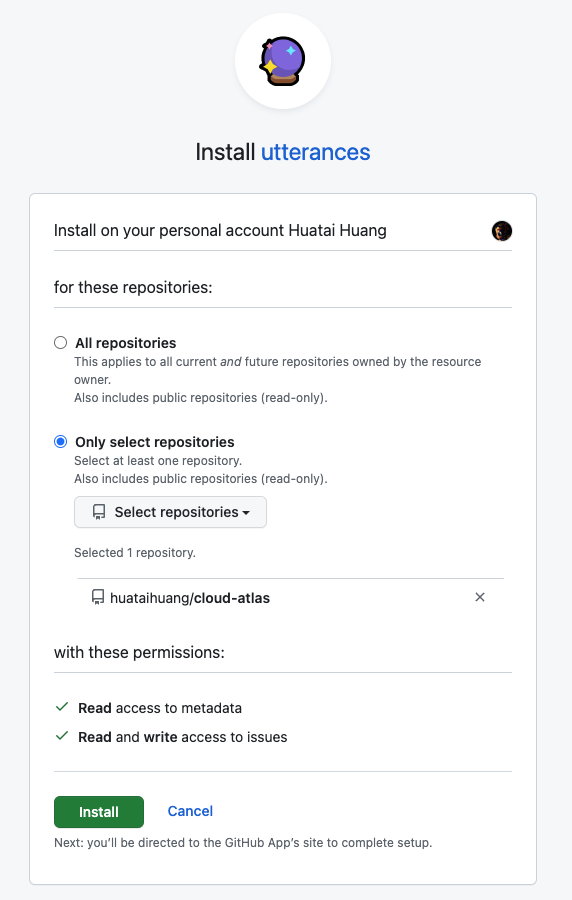Click Read access to metadata permission text
Image resolution: width=572 pixels, height=900 pixels.
(x=160, y=708)
